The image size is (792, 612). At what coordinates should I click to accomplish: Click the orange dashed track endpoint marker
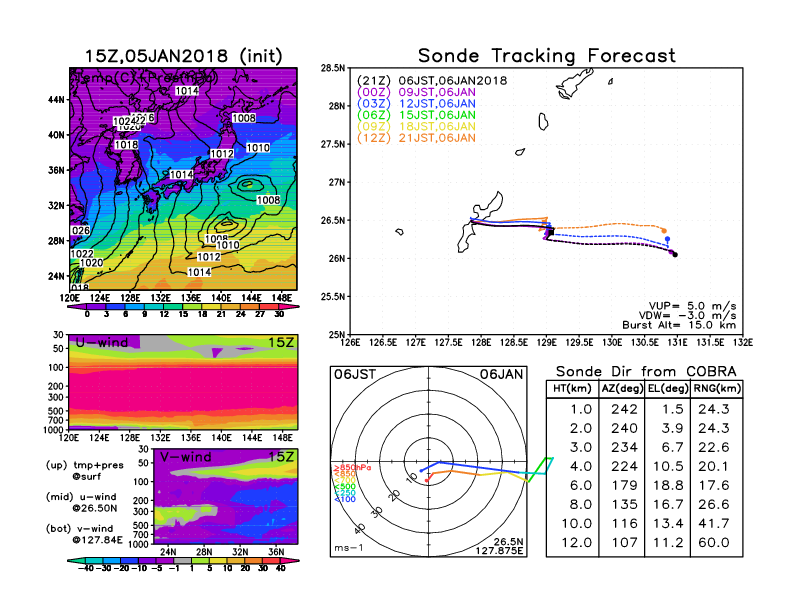point(664,231)
